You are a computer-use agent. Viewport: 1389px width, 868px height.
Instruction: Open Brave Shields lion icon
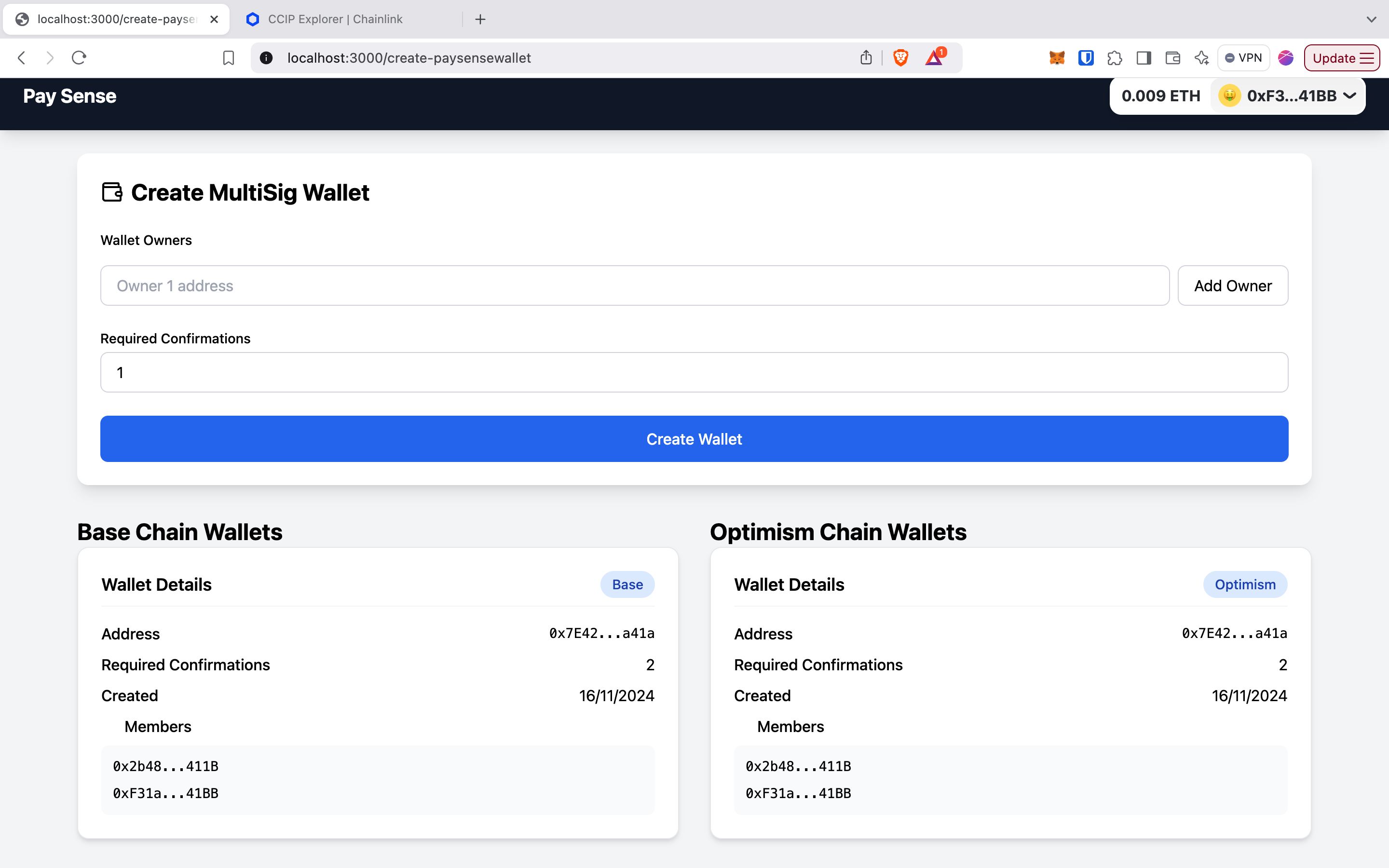(900, 57)
